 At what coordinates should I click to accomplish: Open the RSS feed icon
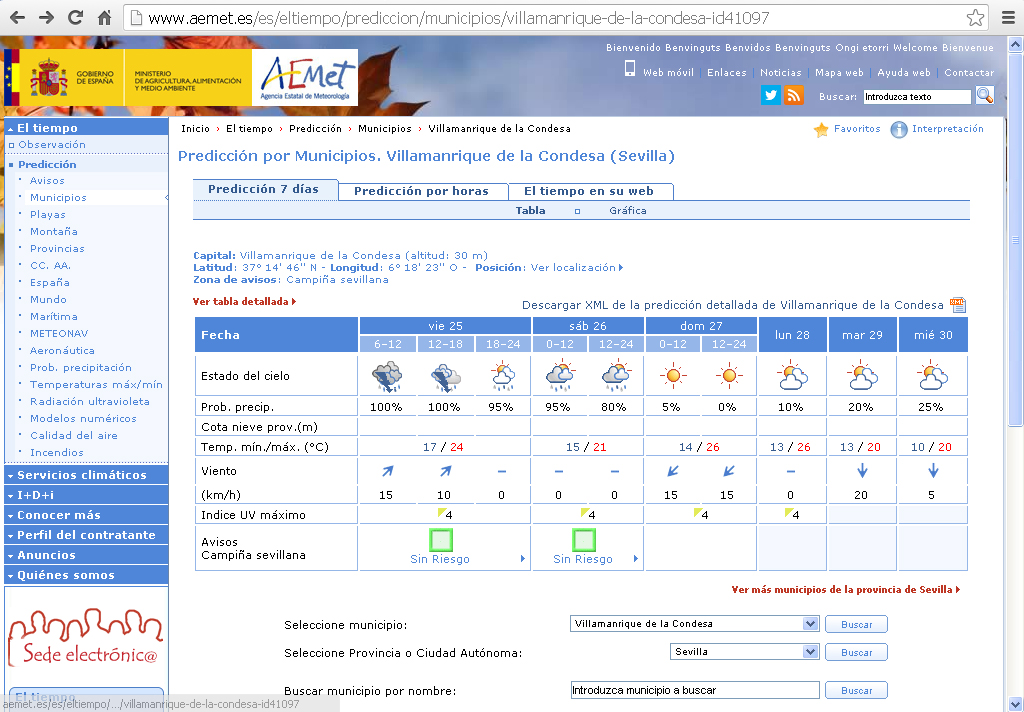point(794,96)
